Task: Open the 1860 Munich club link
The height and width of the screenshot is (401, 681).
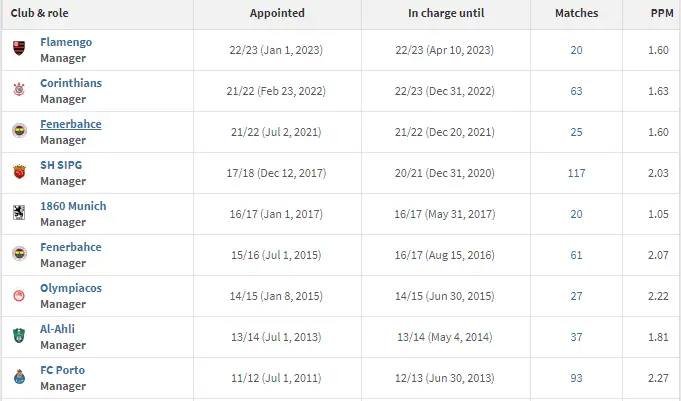Action: 73,206
